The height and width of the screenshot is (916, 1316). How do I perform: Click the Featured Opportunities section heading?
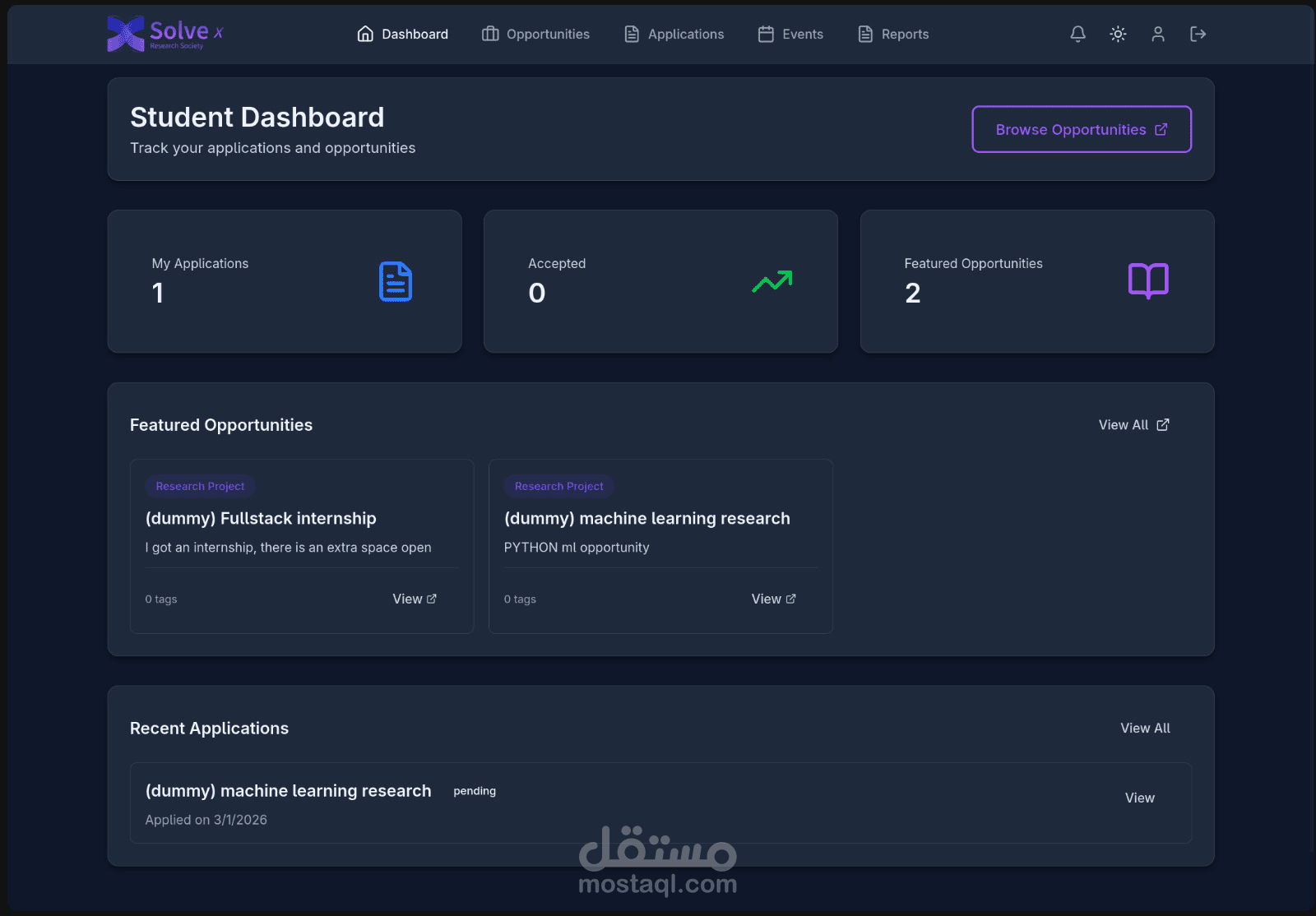point(221,425)
